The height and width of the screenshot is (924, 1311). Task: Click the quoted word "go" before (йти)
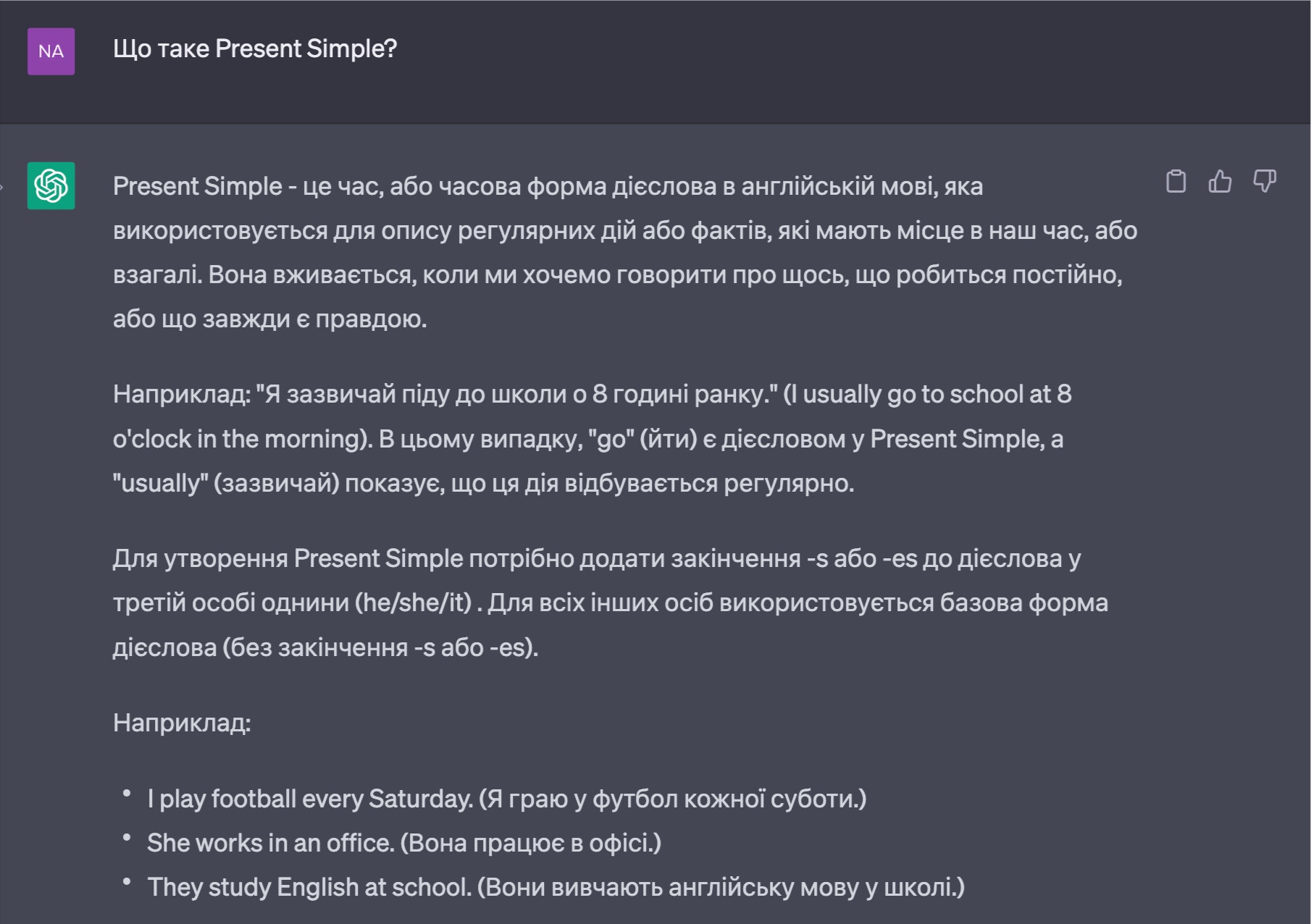pos(611,439)
